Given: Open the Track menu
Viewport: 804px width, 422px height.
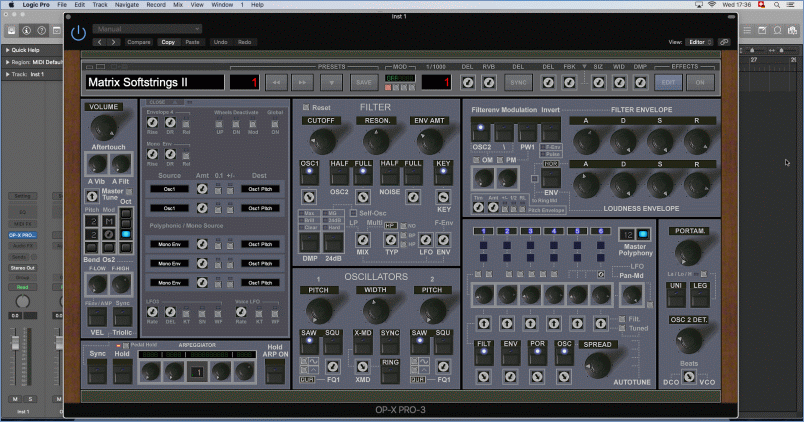Looking at the screenshot, I should tap(99, 5).
